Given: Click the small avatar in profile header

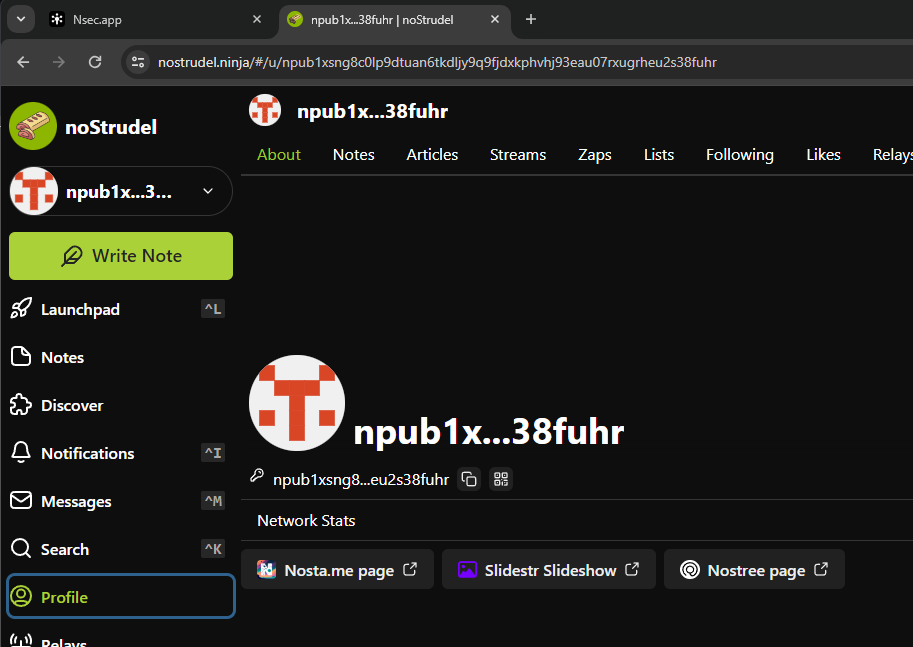Looking at the screenshot, I should 265,110.
